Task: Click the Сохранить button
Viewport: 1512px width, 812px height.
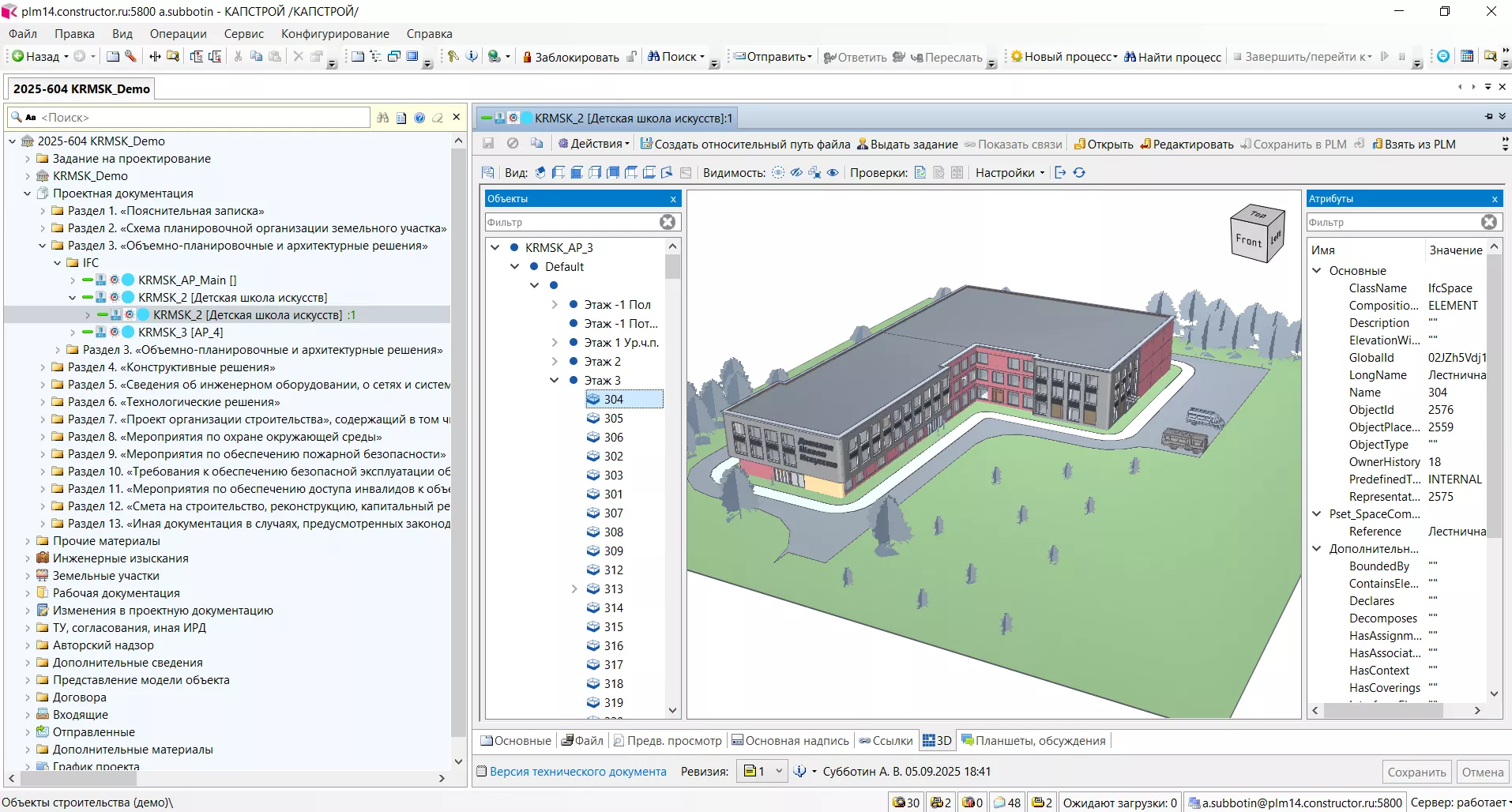Action: click(1416, 773)
